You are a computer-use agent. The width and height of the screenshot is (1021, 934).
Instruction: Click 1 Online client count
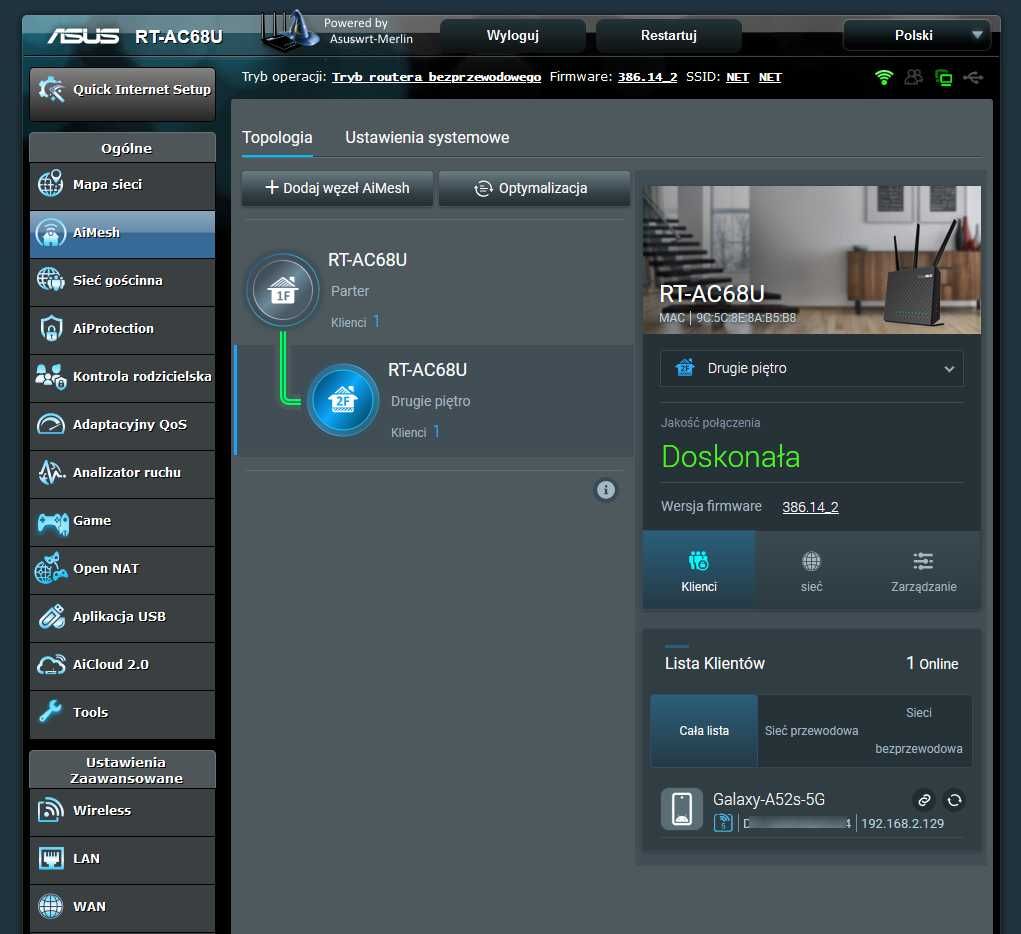tap(932, 663)
